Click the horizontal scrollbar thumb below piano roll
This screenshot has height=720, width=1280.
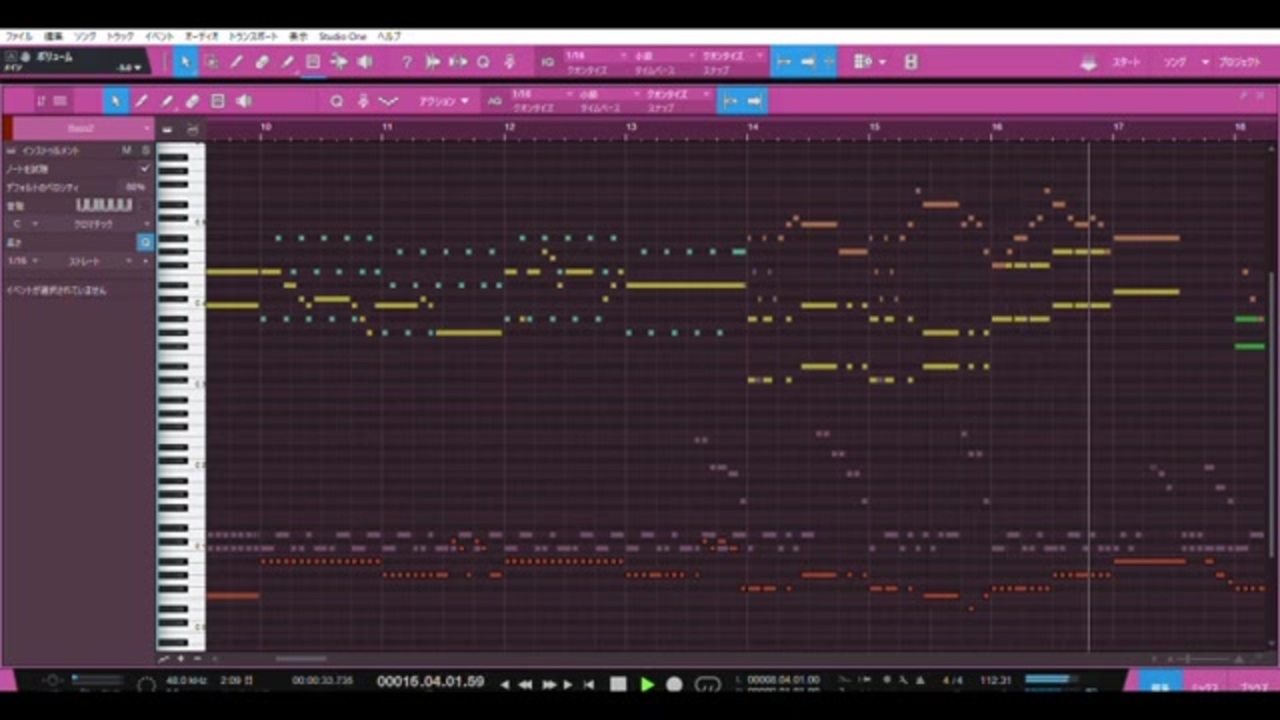301,659
